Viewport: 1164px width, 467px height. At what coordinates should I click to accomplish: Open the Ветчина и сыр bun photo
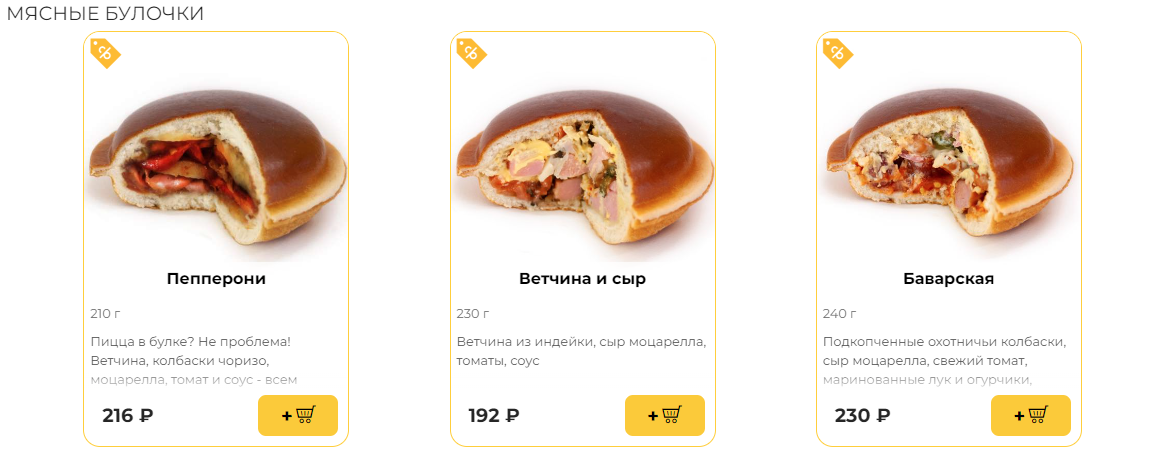[583, 168]
